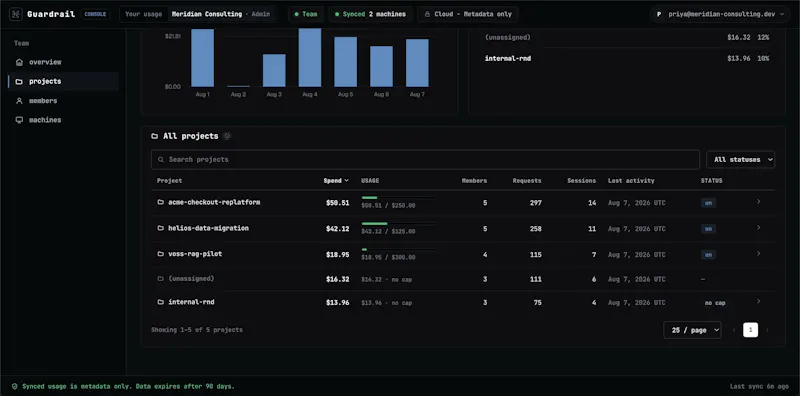This screenshot has height=396, width=800.
Task: Go to overview in the sidebar
Action: click(x=63, y=62)
